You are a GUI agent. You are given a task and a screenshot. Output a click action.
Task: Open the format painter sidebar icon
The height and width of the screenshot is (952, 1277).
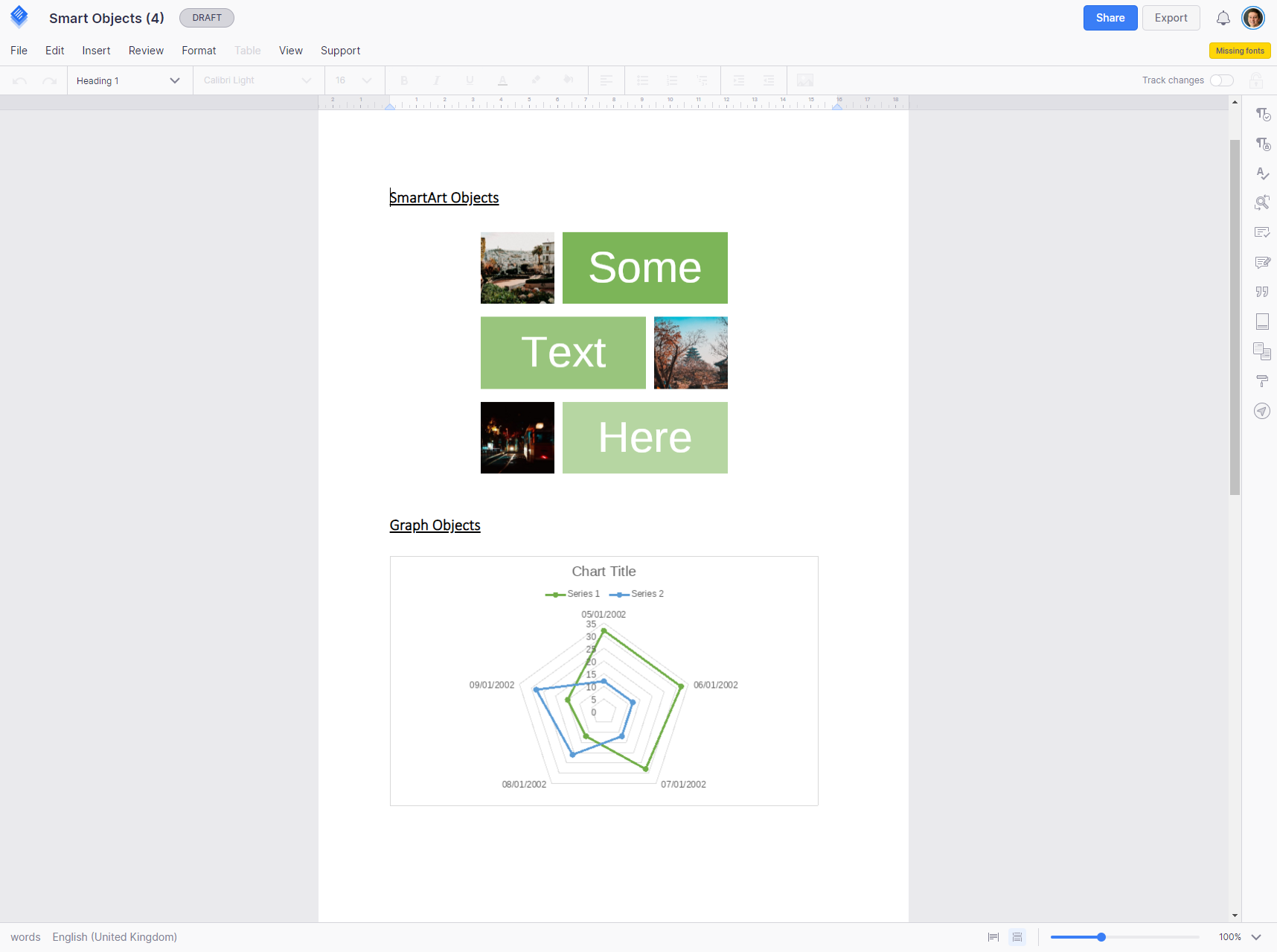(1263, 381)
